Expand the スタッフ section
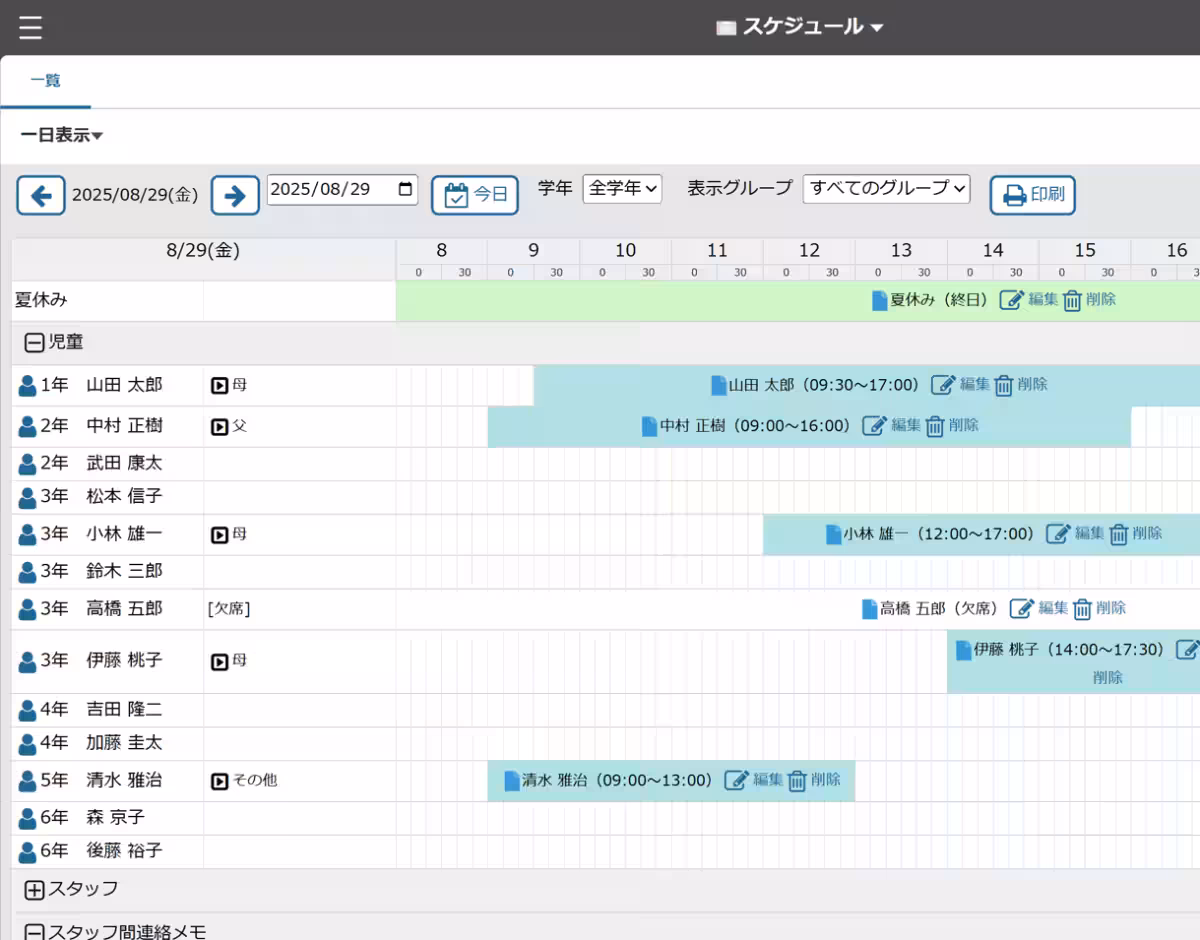Screen dimensions: 1200x940 34,889
